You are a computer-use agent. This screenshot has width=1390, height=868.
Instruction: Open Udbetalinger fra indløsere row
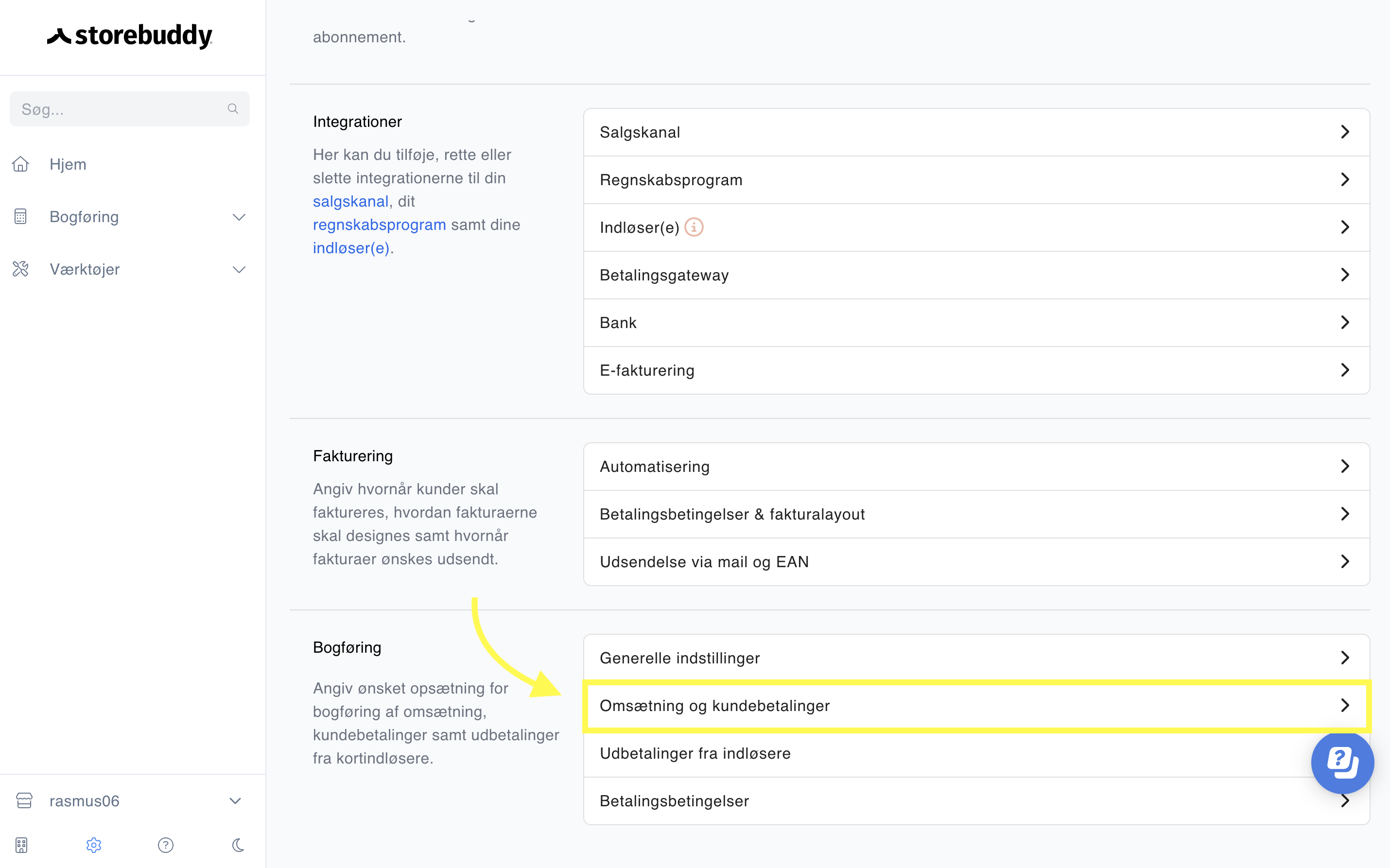[976, 753]
